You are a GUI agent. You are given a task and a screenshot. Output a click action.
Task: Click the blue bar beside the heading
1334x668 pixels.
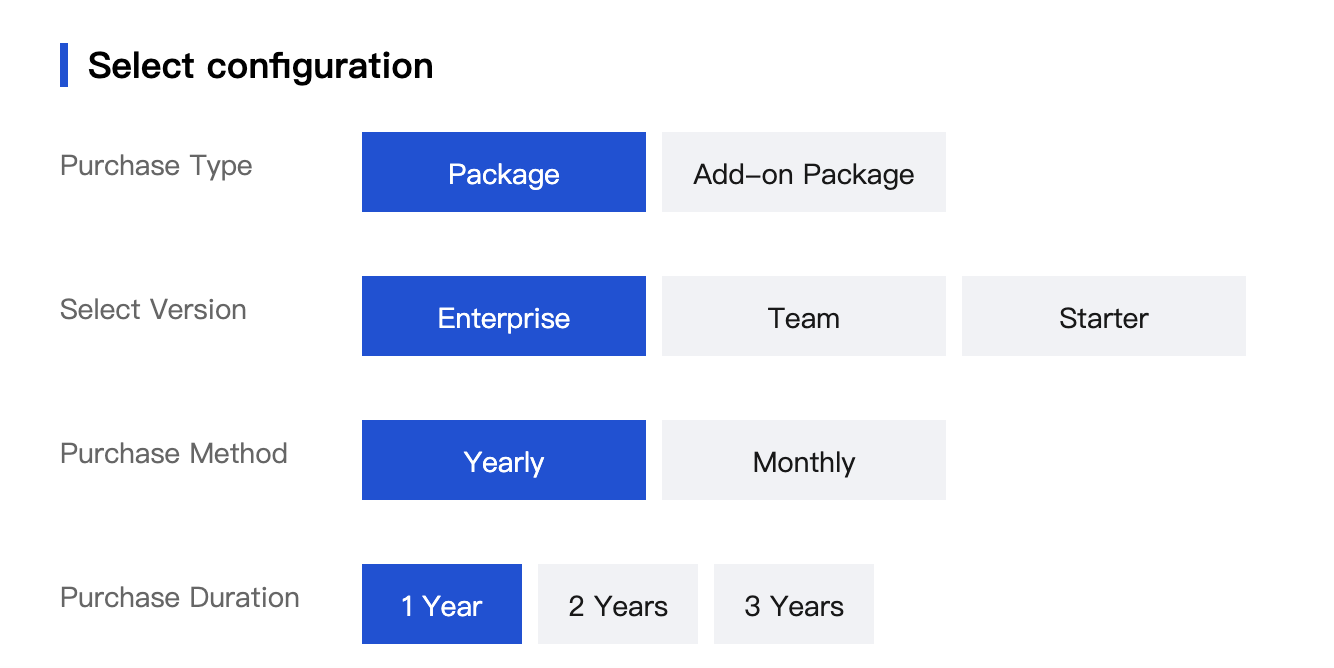pos(64,65)
